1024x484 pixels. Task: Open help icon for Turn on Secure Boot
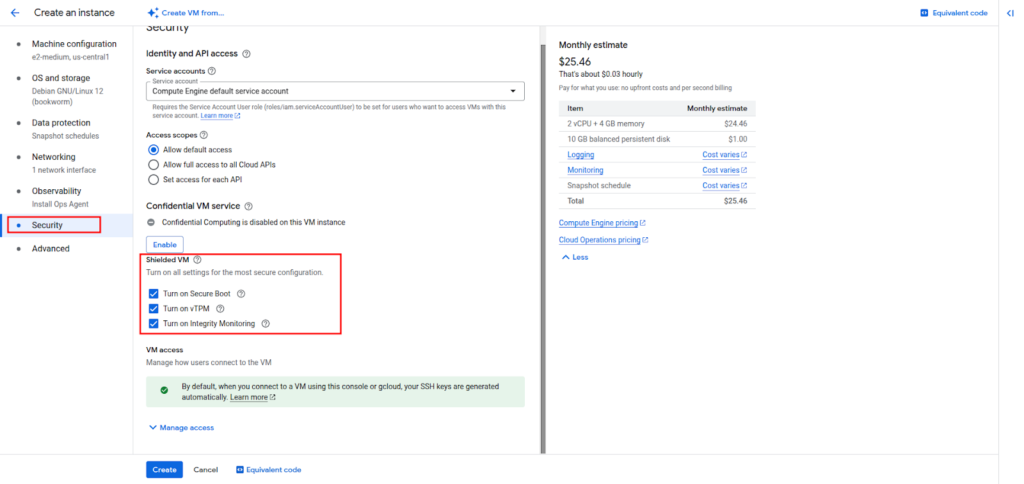[x=241, y=294]
